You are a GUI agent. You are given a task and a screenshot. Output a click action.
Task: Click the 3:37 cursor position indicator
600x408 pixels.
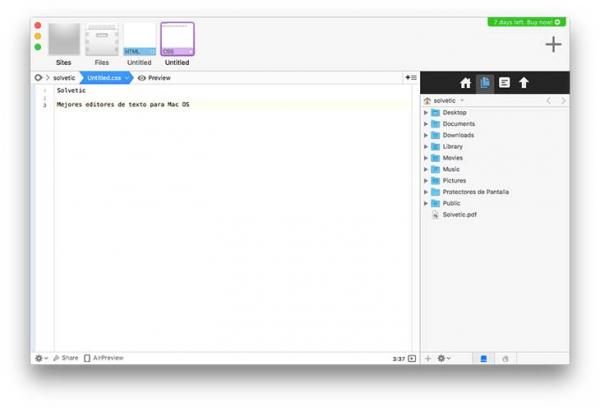398,359
